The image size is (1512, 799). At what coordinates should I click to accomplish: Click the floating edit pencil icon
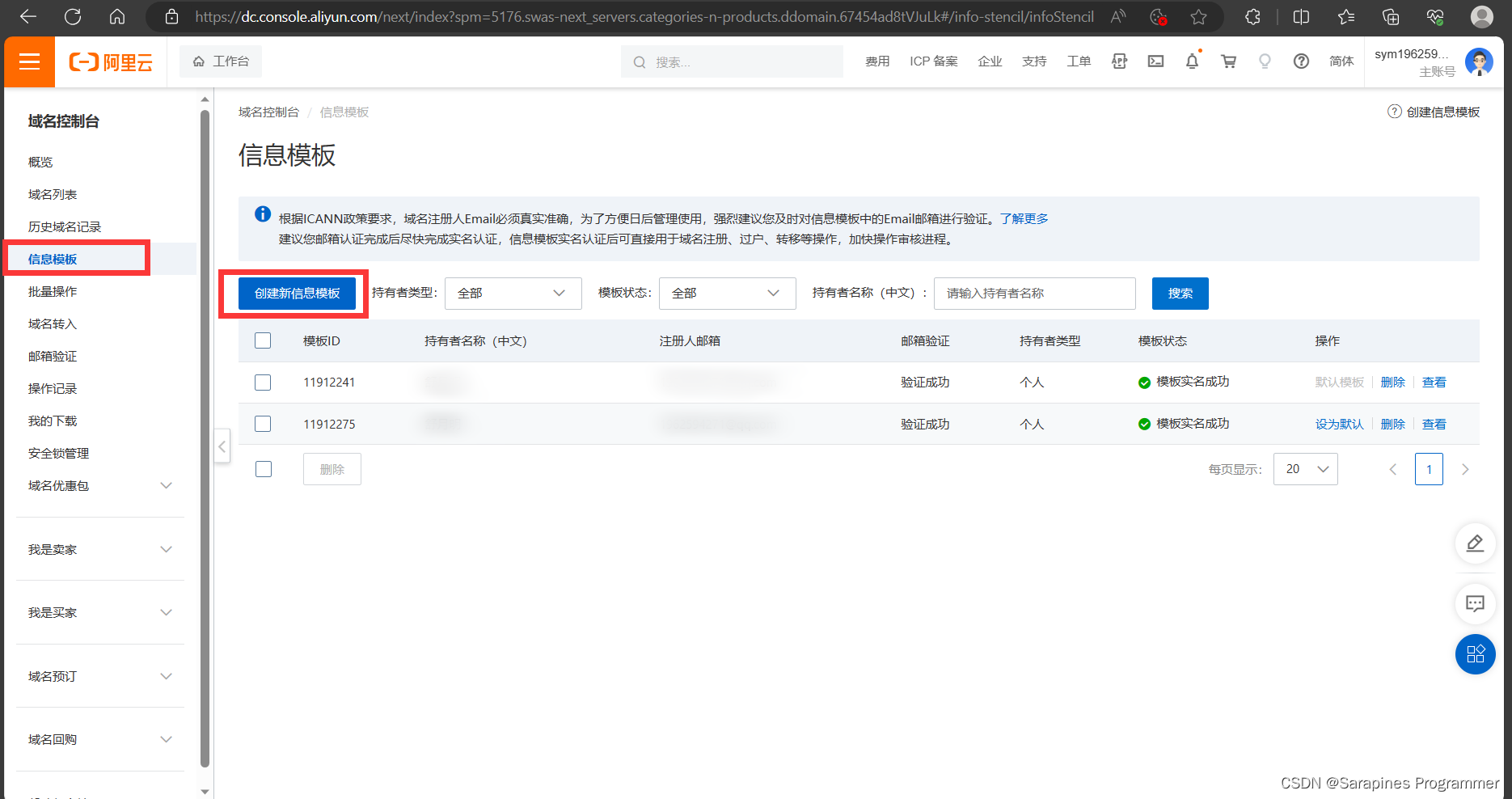[1475, 543]
